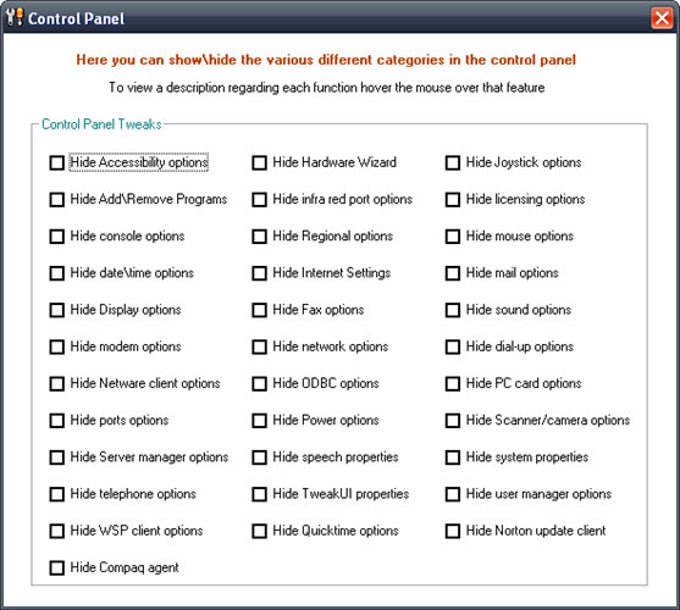Image resolution: width=680 pixels, height=610 pixels.
Task: Enable Hide TweakUI properties
Action: pyautogui.click(x=259, y=495)
